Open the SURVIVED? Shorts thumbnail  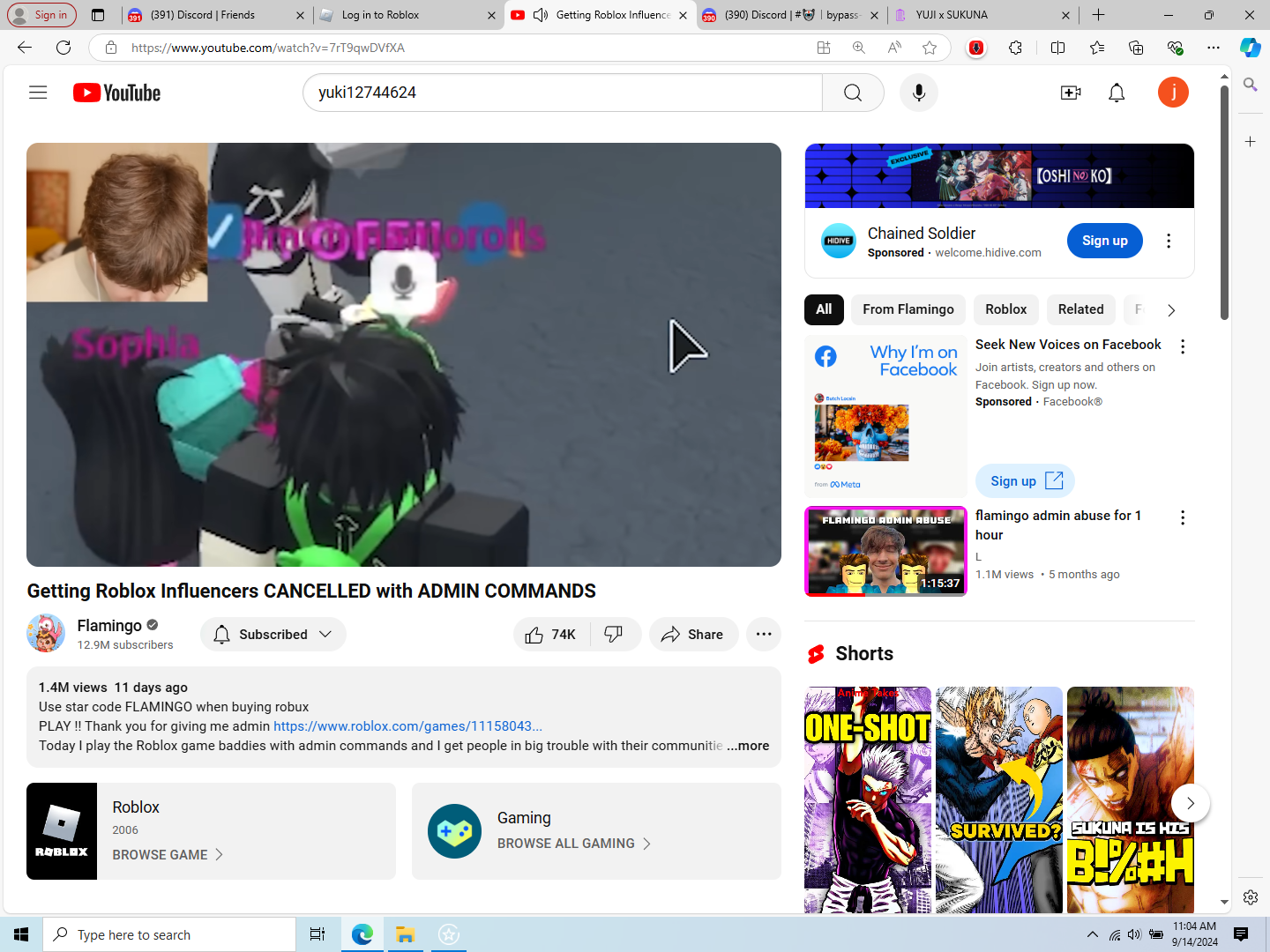tap(999, 800)
